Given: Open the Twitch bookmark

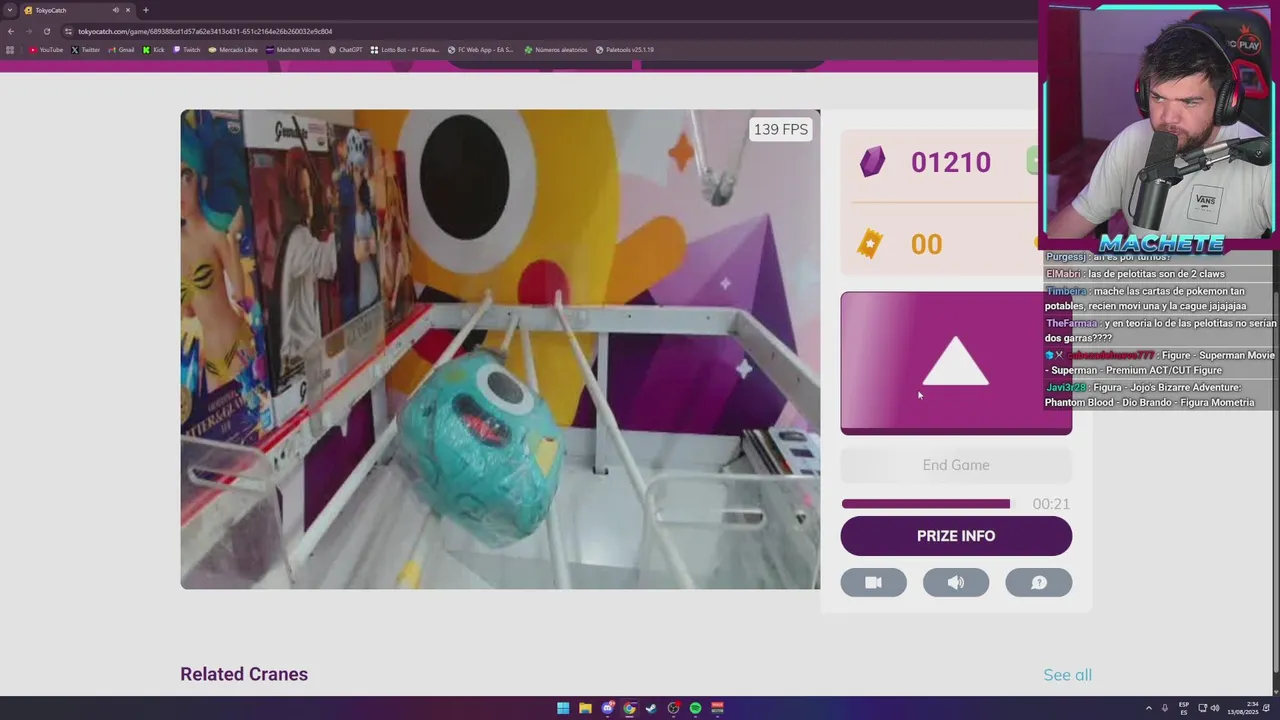Looking at the screenshot, I should pyautogui.click(x=187, y=50).
